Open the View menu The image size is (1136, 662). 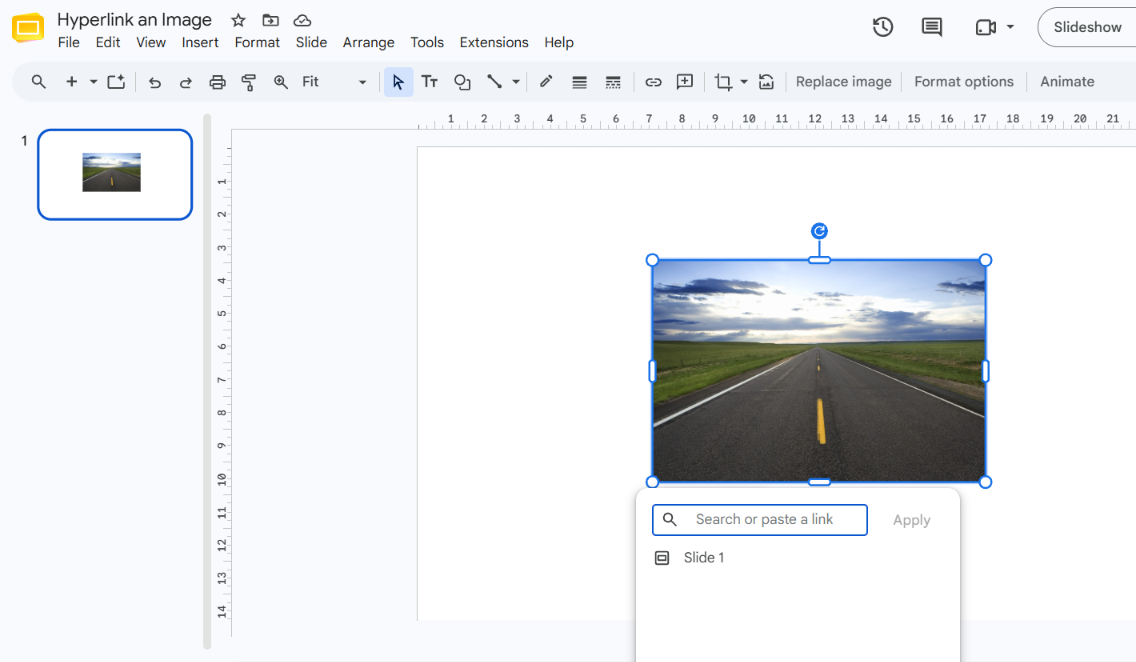click(x=151, y=43)
